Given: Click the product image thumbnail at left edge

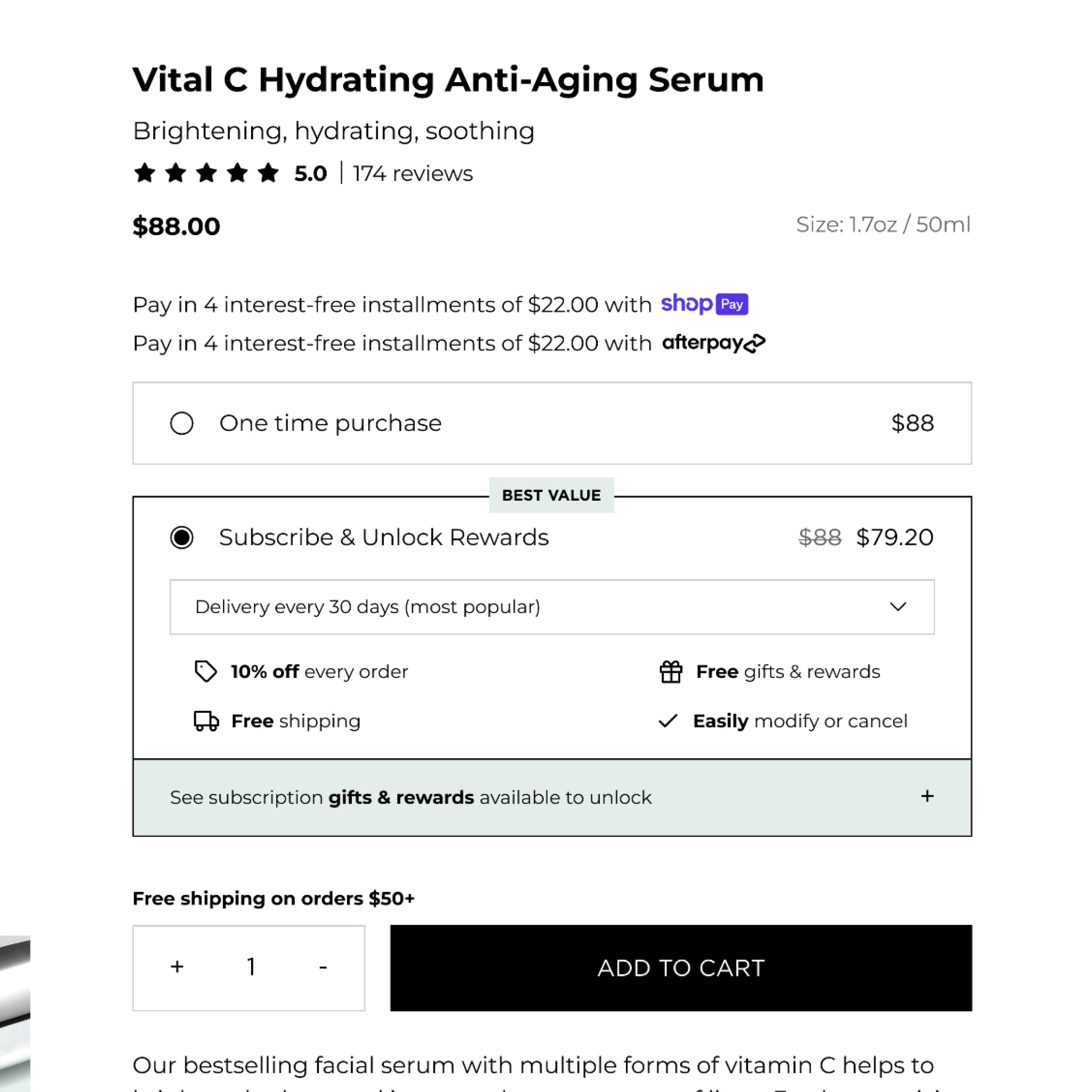Looking at the screenshot, I should [14, 1012].
